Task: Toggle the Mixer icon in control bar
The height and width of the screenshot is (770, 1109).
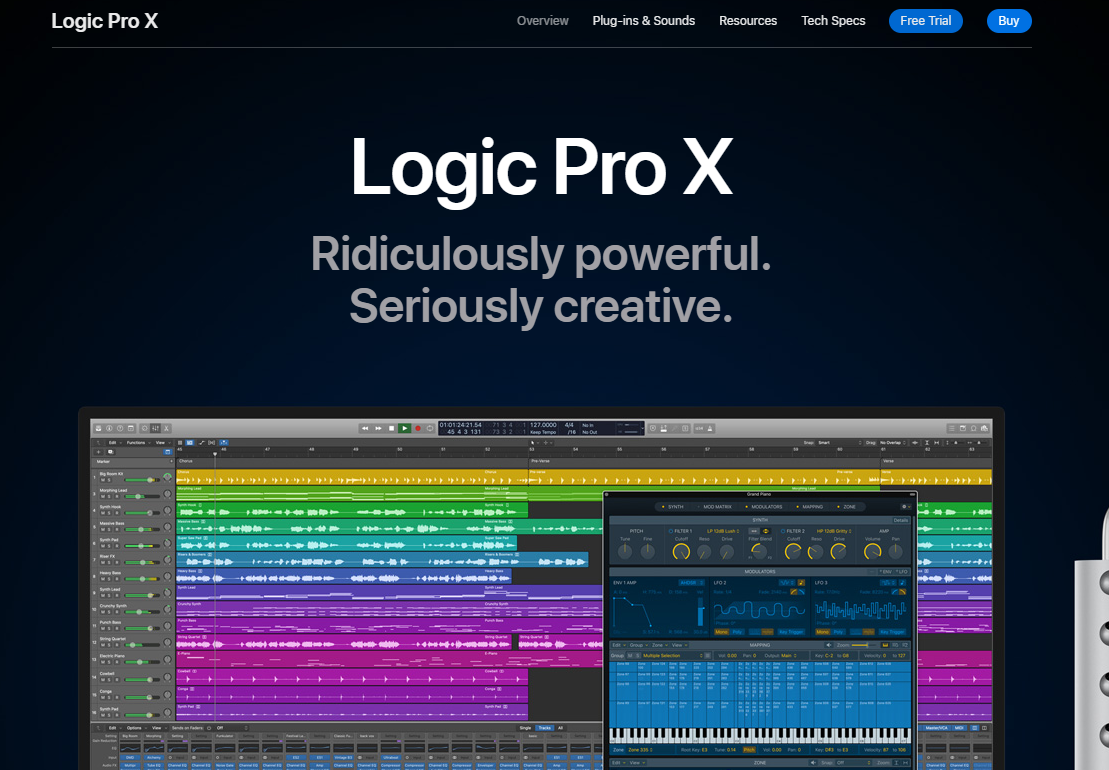Action: click(155, 428)
